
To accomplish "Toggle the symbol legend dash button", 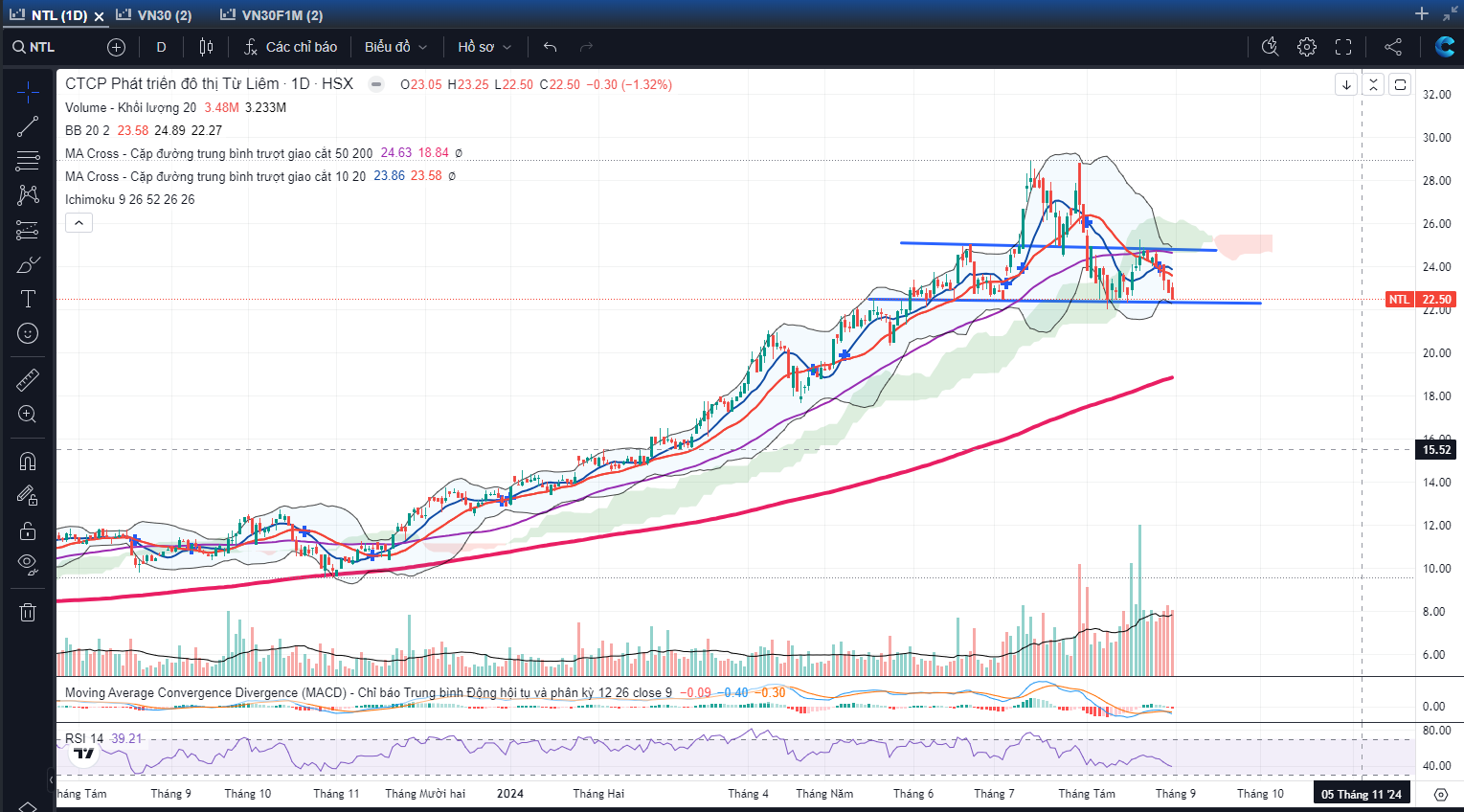I will pos(377,84).
